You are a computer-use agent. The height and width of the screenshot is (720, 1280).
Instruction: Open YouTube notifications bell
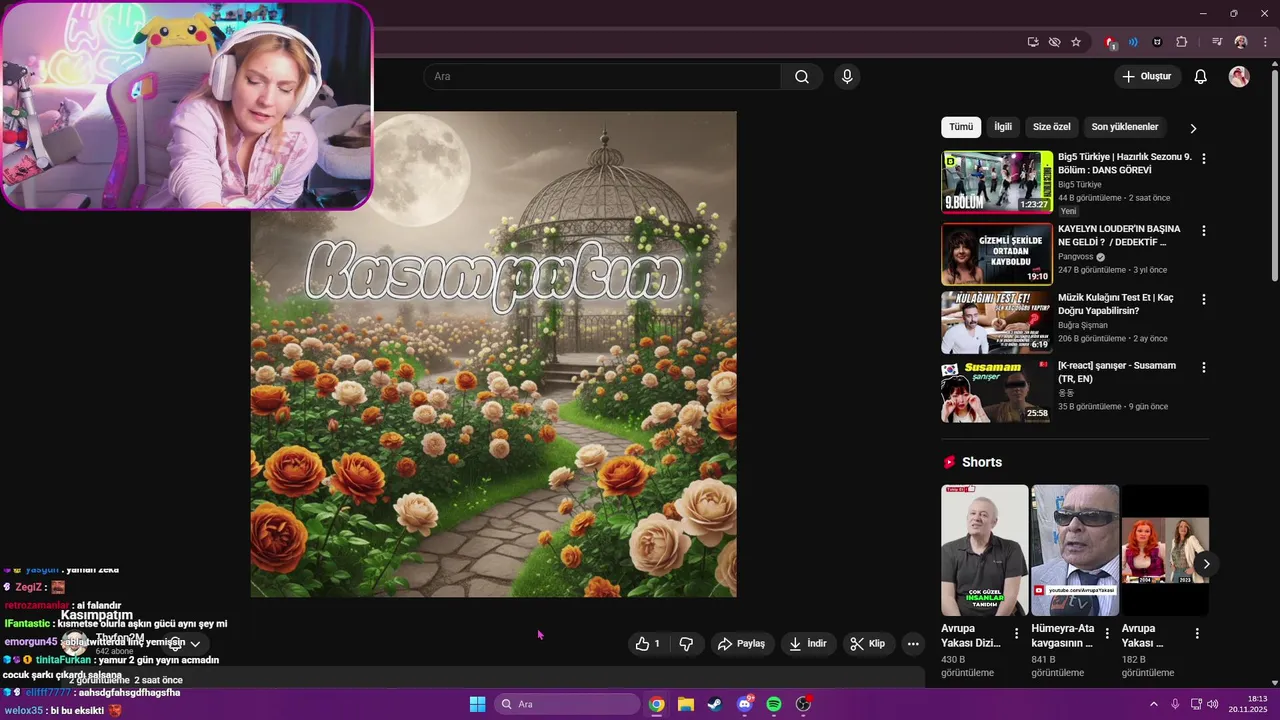coord(1201,77)
